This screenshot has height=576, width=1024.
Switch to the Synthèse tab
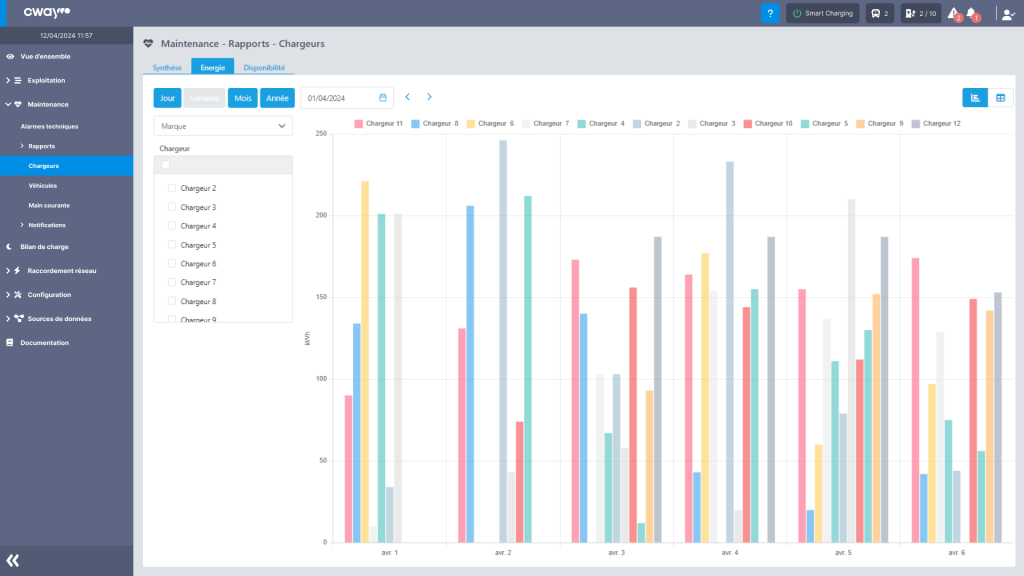tap(167, 67)
